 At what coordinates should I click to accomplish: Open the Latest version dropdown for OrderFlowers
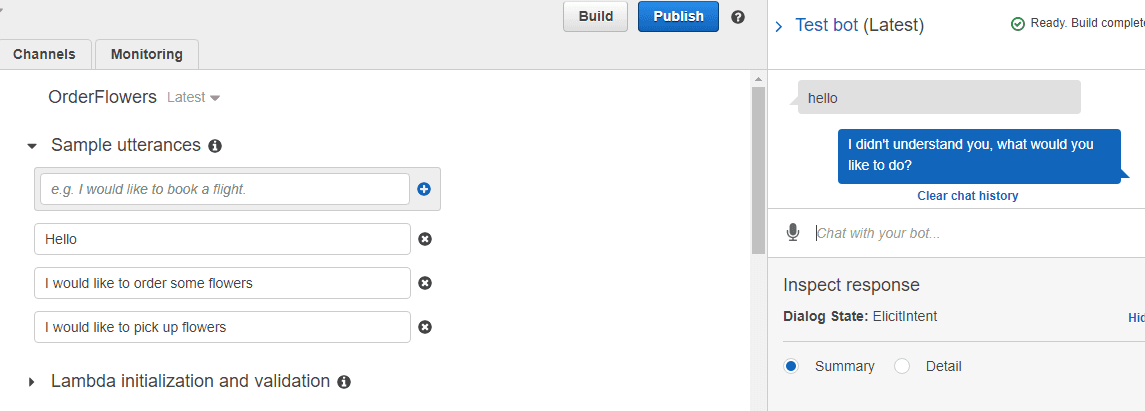(194, 97)
